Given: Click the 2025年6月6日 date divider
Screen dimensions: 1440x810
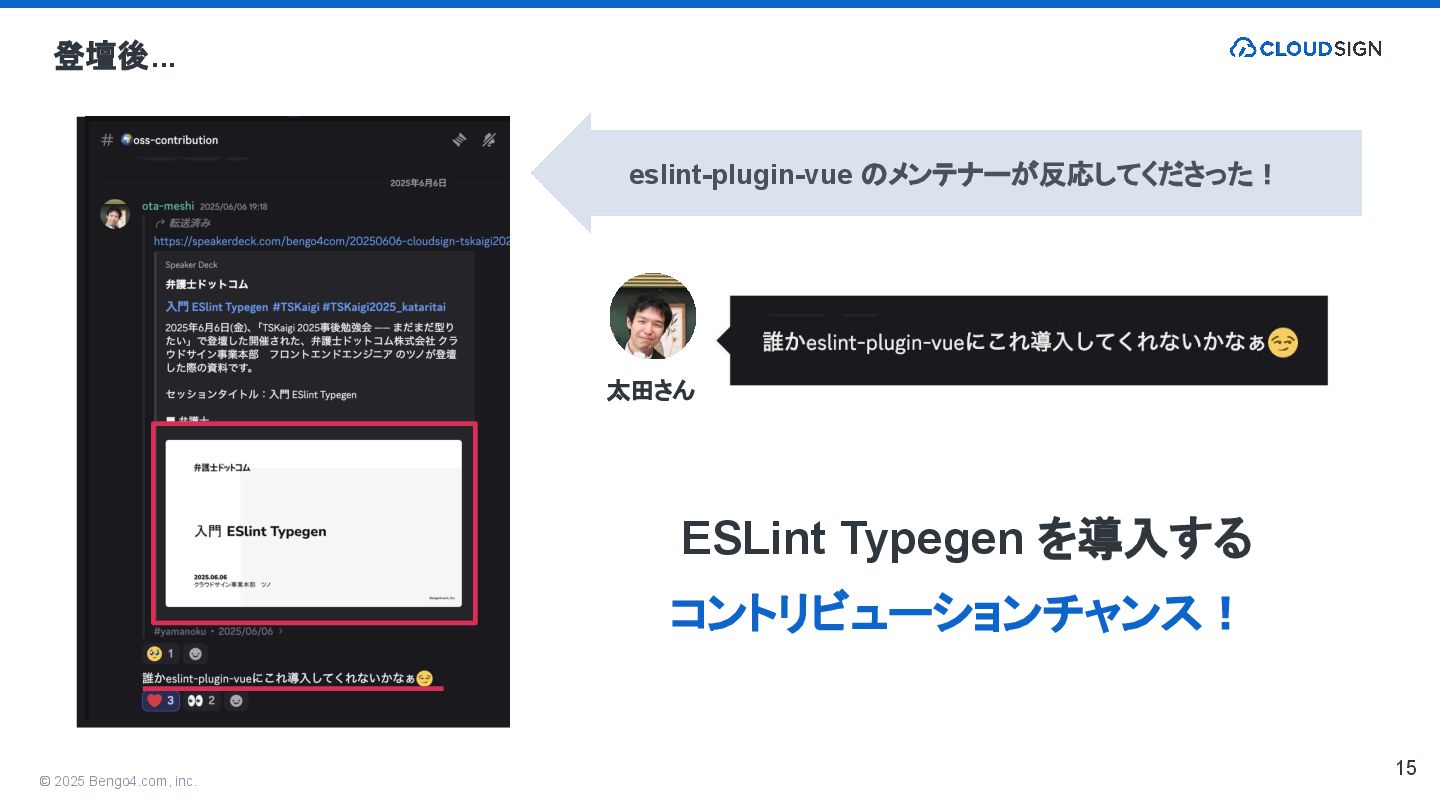Looking at the screenshot, I should [418, 183].
